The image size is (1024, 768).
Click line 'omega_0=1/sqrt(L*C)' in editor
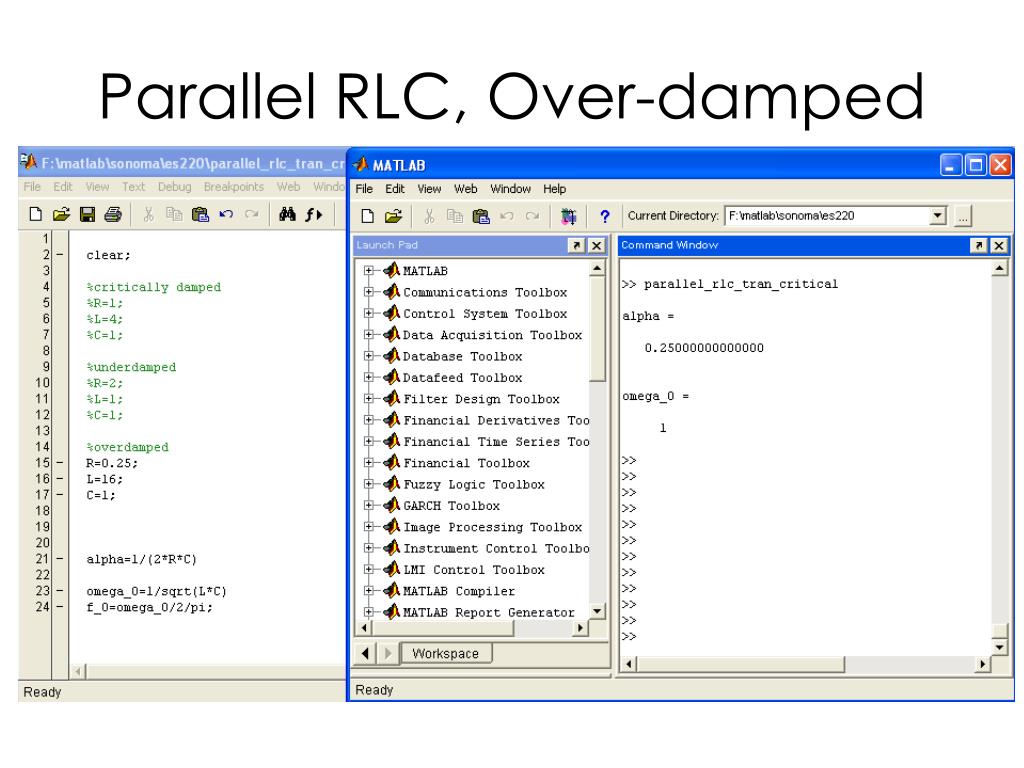pos(156,591)
